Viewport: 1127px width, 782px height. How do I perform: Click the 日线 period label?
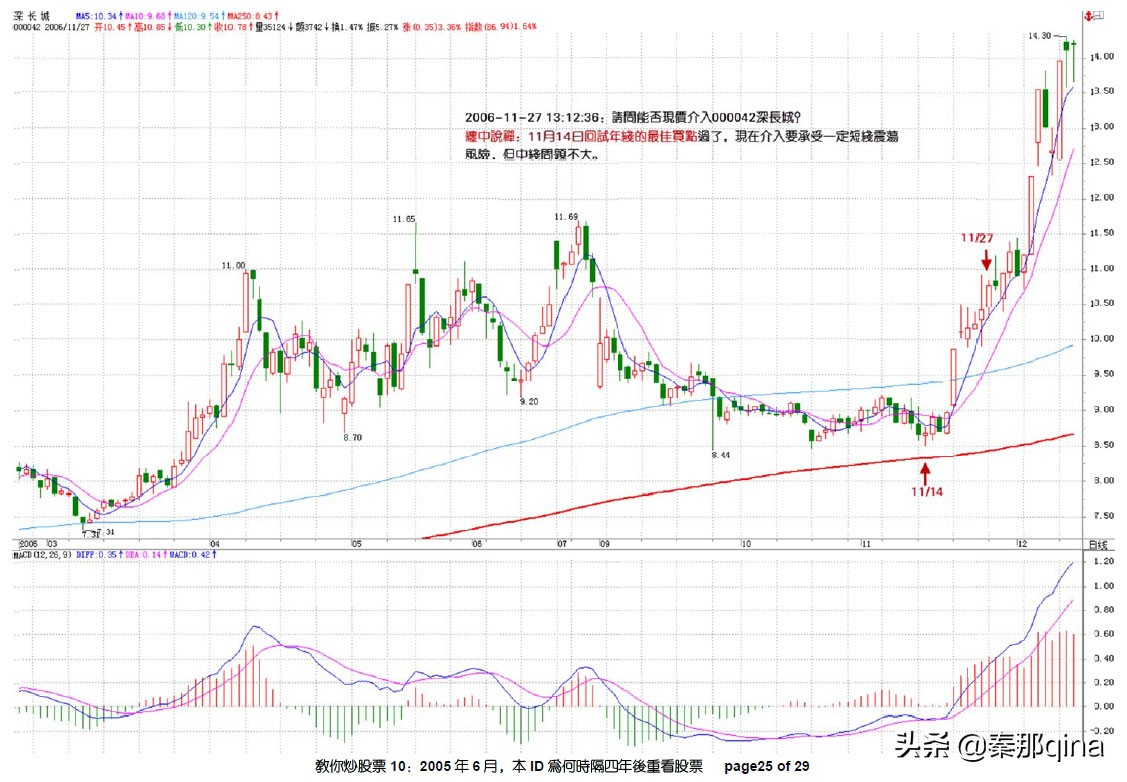pos(1098,545)
